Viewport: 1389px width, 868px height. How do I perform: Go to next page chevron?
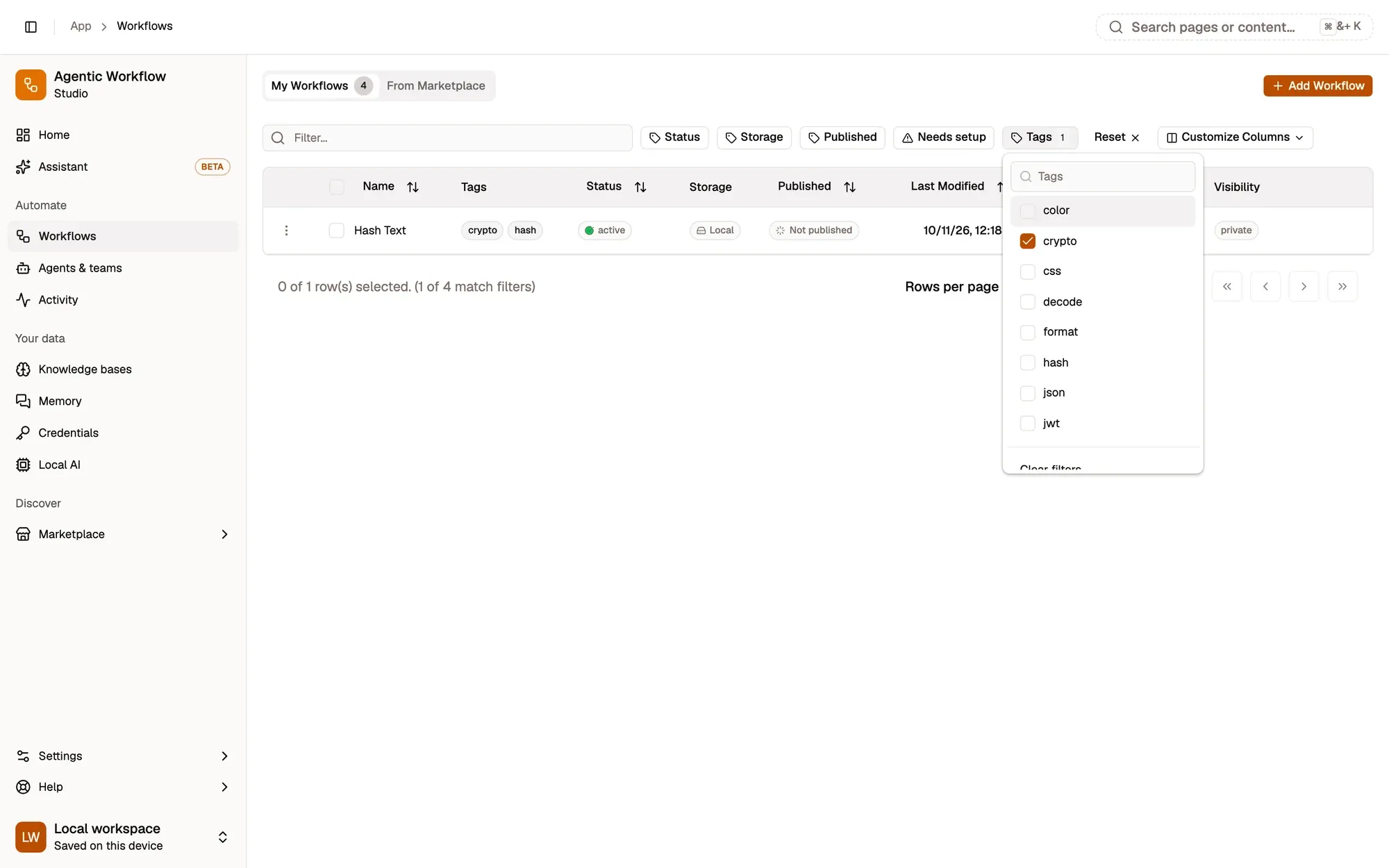(x=1304, y=287)
